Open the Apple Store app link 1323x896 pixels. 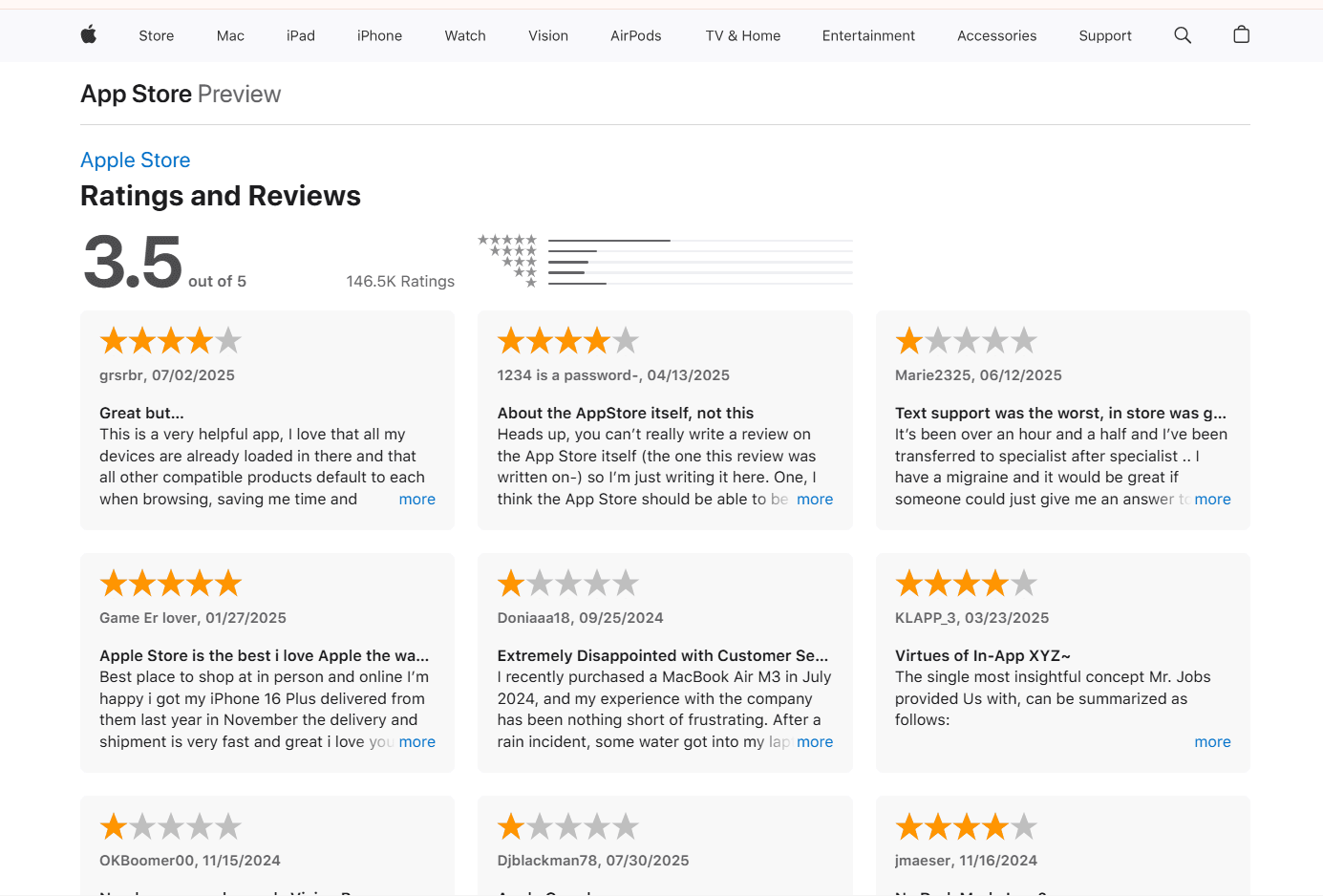(136, 160)
